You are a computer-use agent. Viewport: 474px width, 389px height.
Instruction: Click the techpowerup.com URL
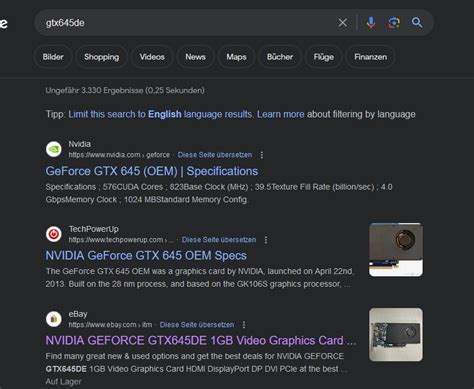tap(121, 240)
